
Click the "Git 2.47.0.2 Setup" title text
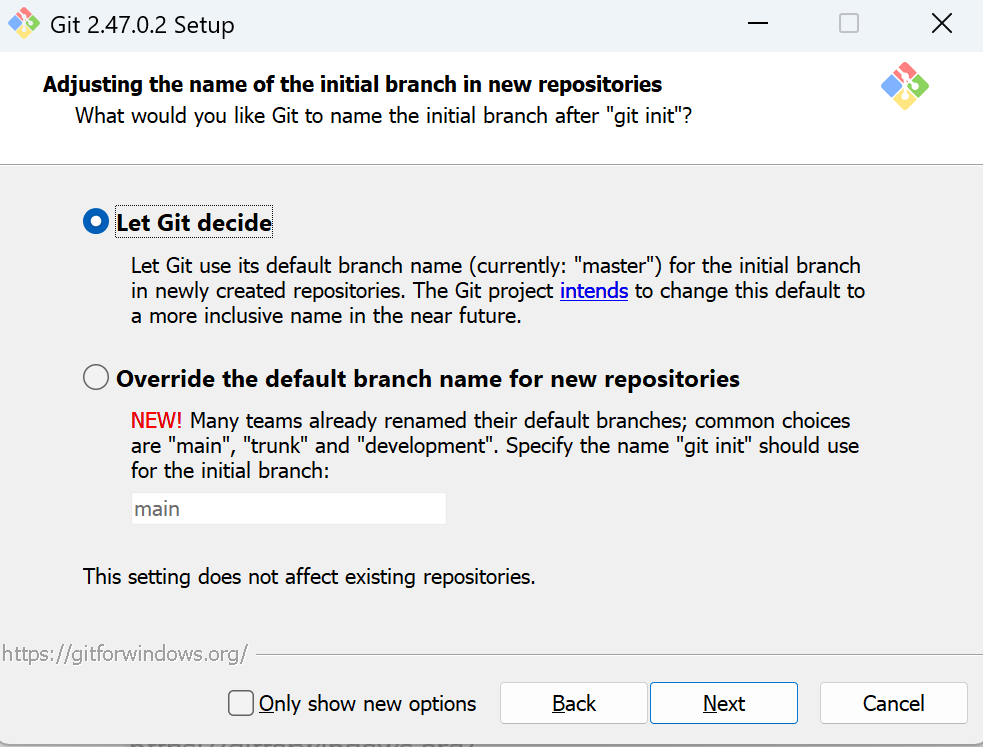[x=142, y=25]
